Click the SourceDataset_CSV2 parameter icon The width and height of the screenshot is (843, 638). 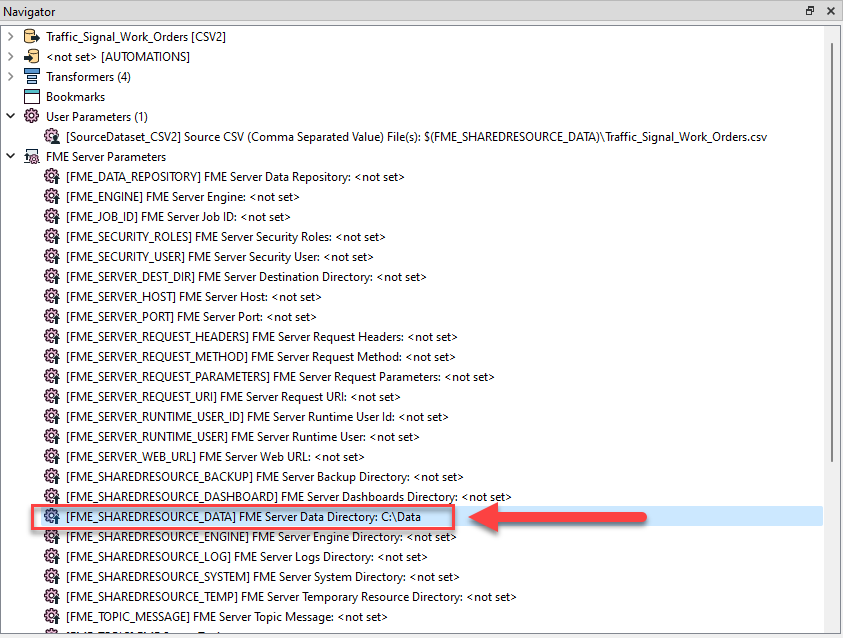[x=52, y=137]
